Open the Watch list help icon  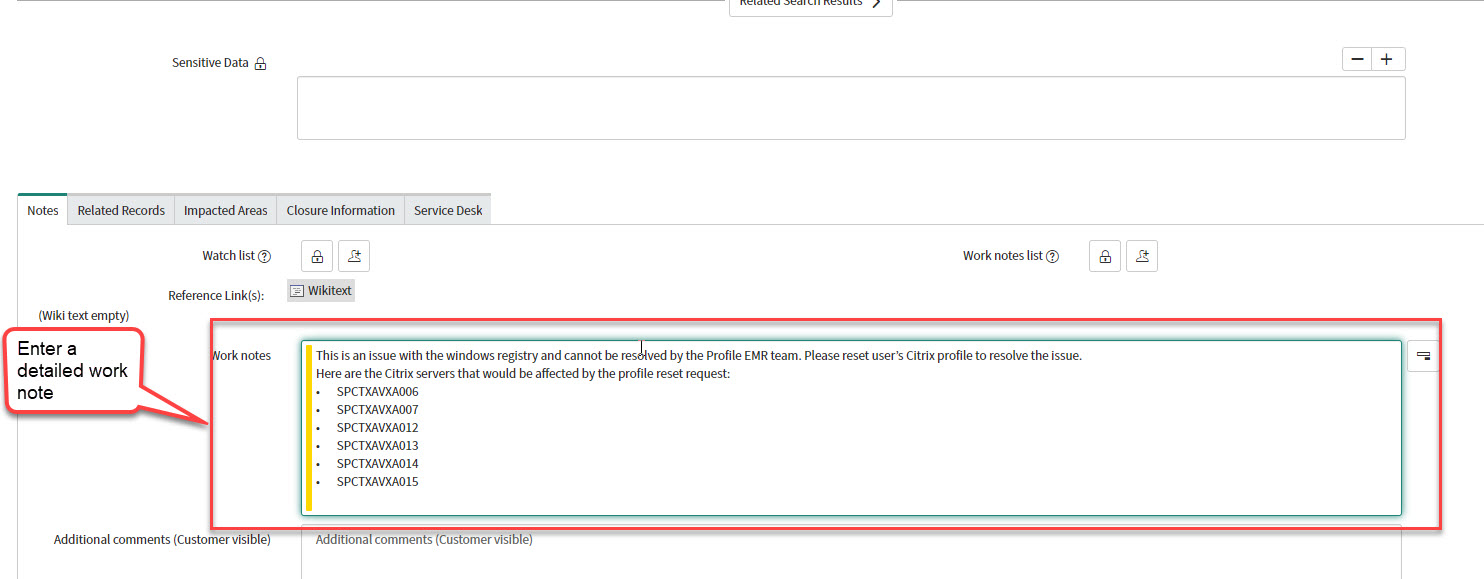pos(265,256)
